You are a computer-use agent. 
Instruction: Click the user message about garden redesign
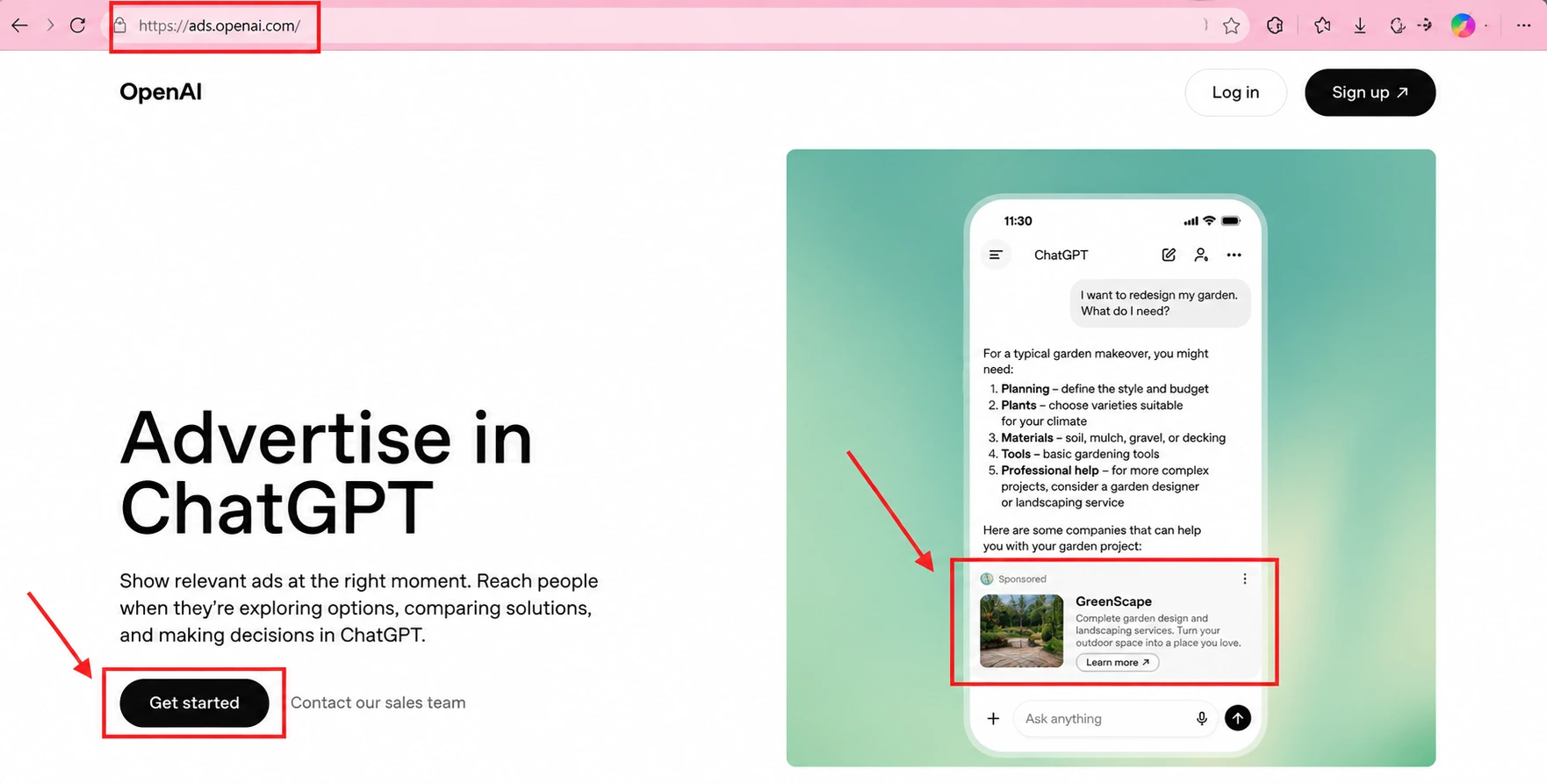[1160, 303]
